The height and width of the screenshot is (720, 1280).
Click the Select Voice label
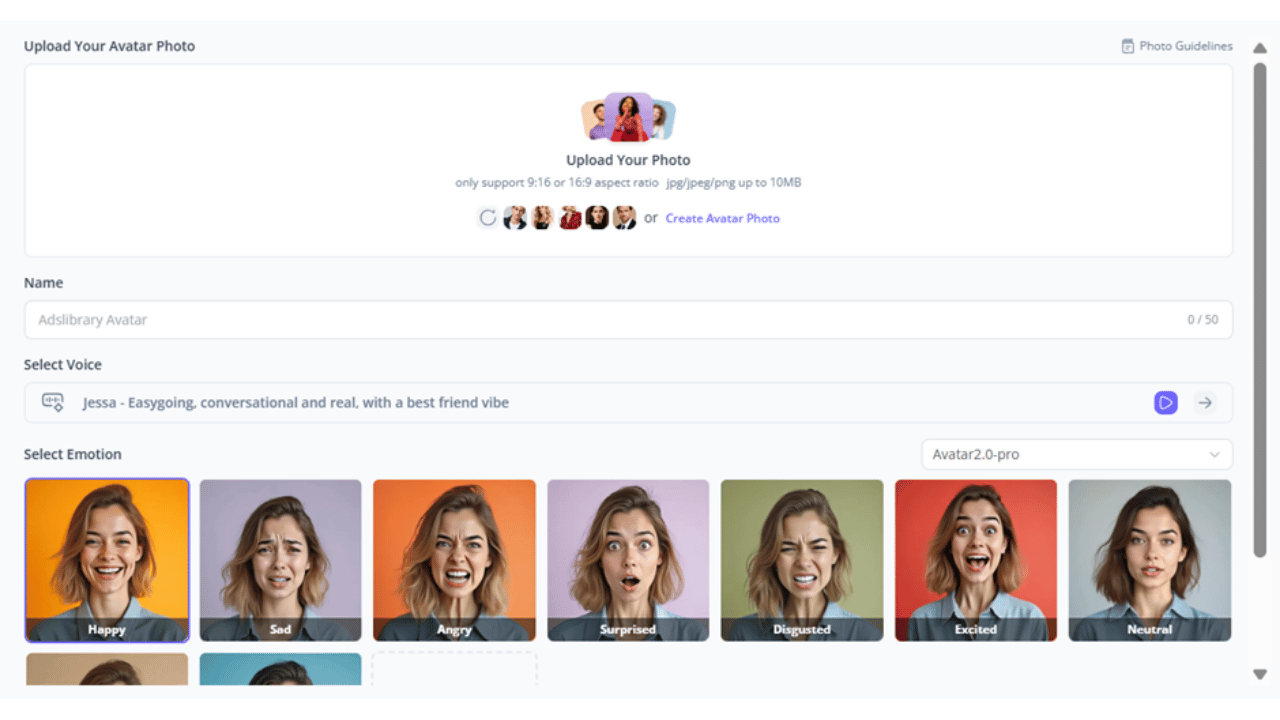(x=63, y=365)
